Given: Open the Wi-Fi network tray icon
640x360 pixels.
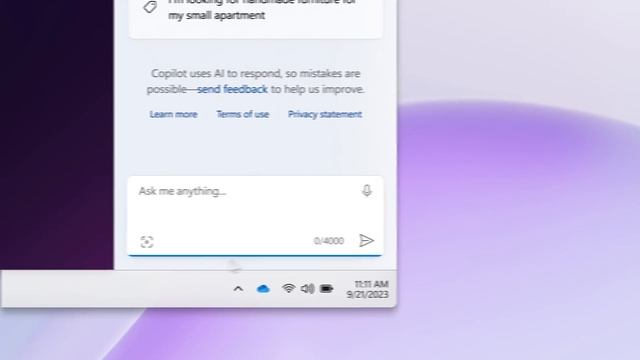Looking at the screenshot, I should tap(289, 289).
